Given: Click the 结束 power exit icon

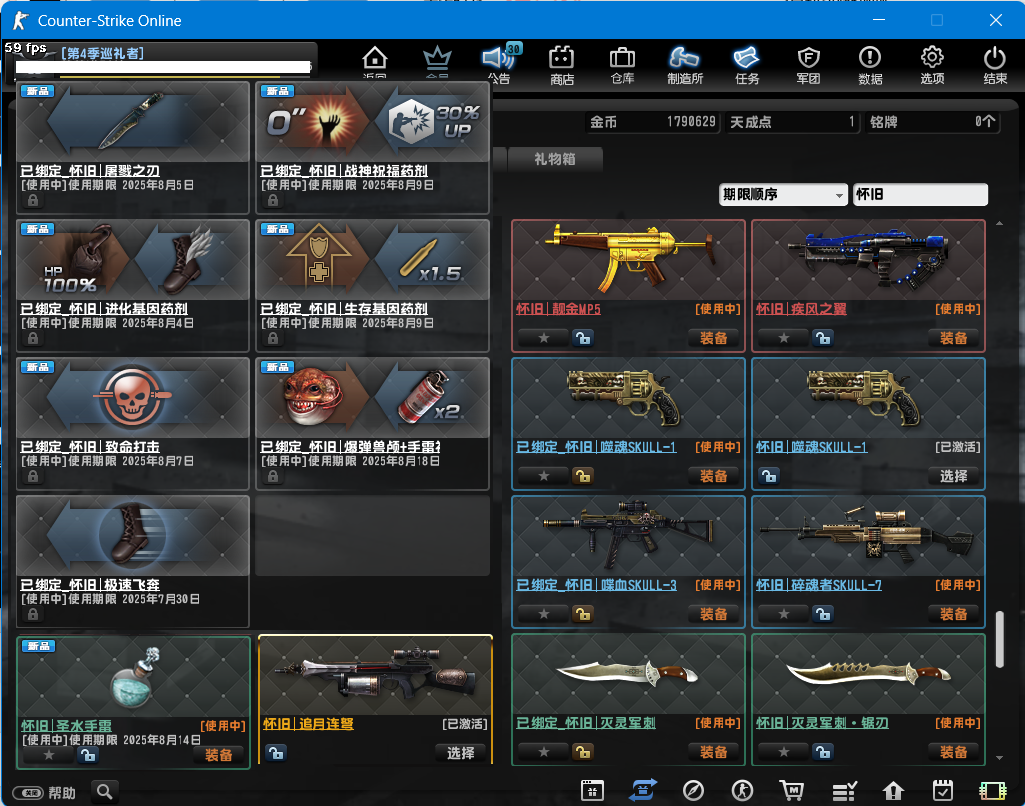Looking at the screenshot, I should point(995,65).
